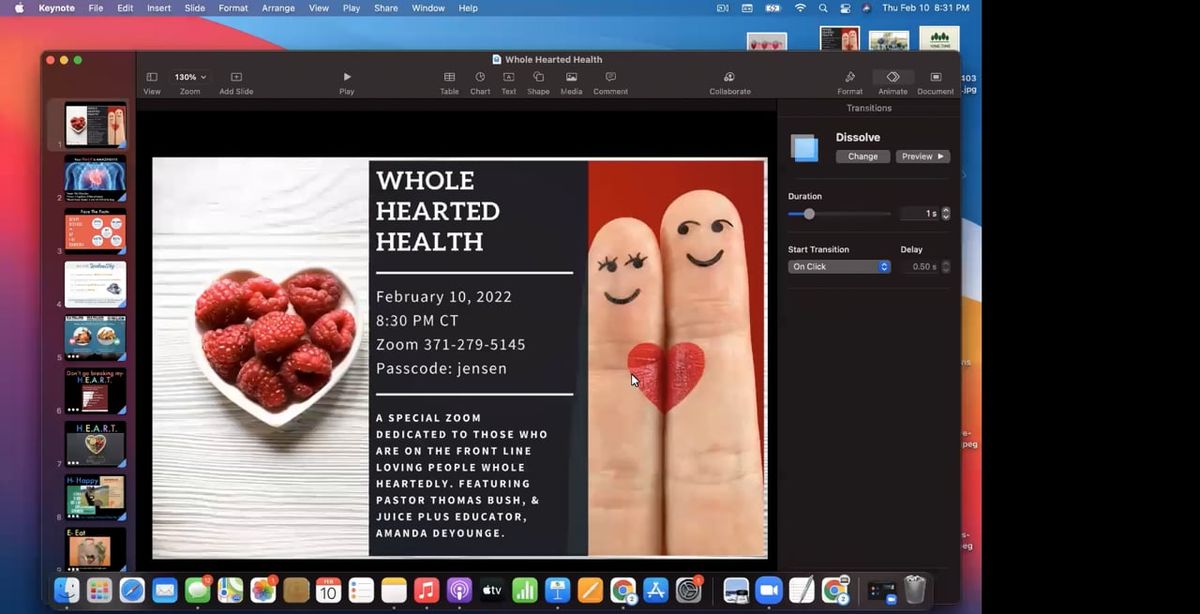Screen dimensions: 1200x614
Task: Open Trash in the Dock
Action: 915,590
